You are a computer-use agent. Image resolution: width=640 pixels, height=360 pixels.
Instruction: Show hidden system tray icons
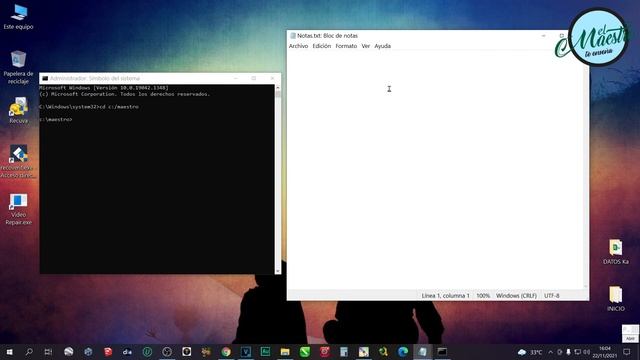click(551, 352)
